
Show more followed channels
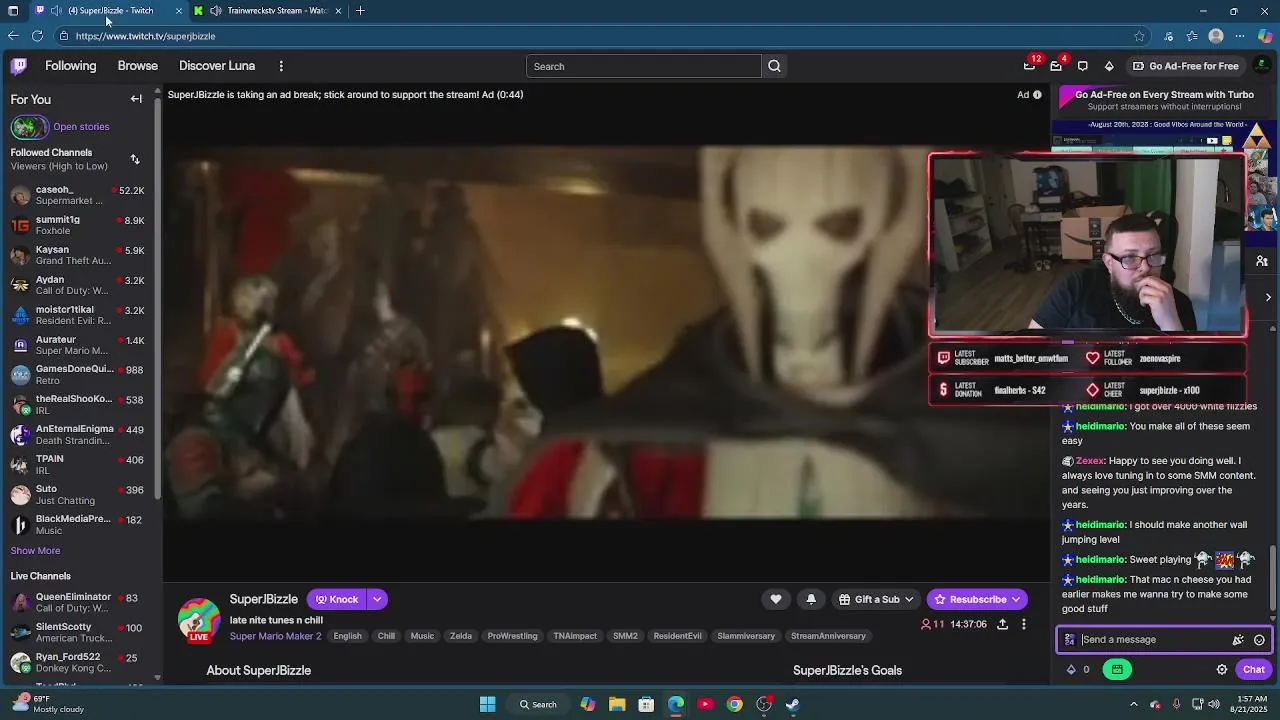[35, 551]
